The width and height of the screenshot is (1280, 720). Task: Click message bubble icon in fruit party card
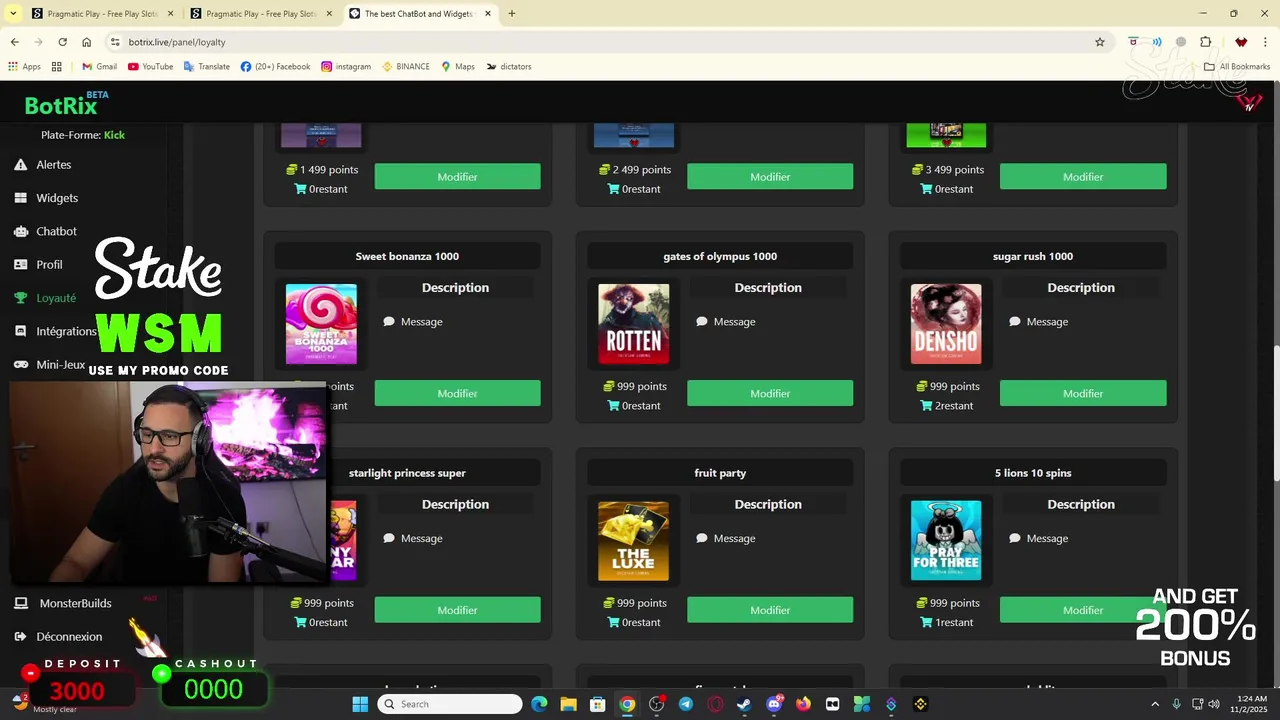coord(702,538)
